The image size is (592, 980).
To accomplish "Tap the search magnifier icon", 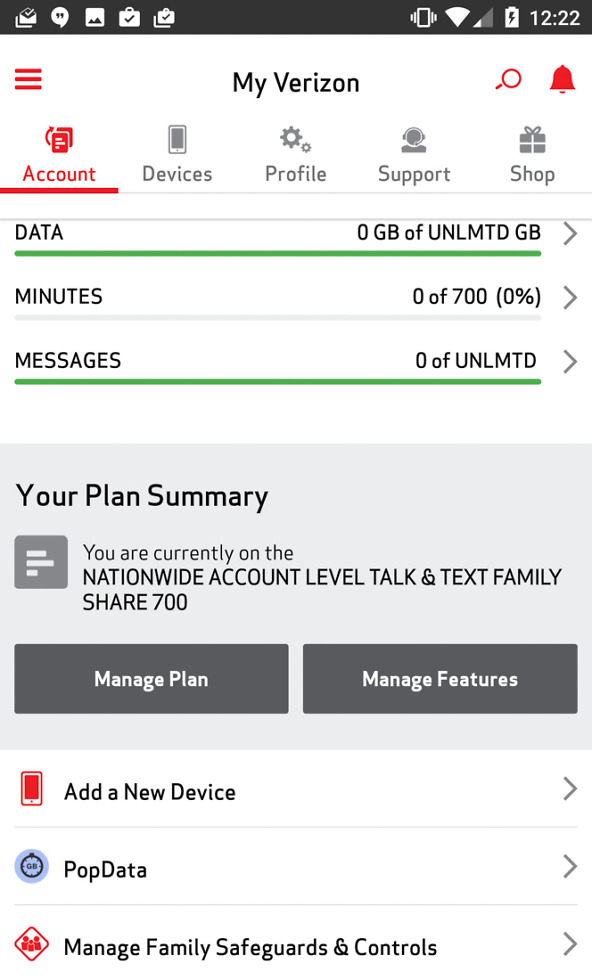I will (508, 79).
